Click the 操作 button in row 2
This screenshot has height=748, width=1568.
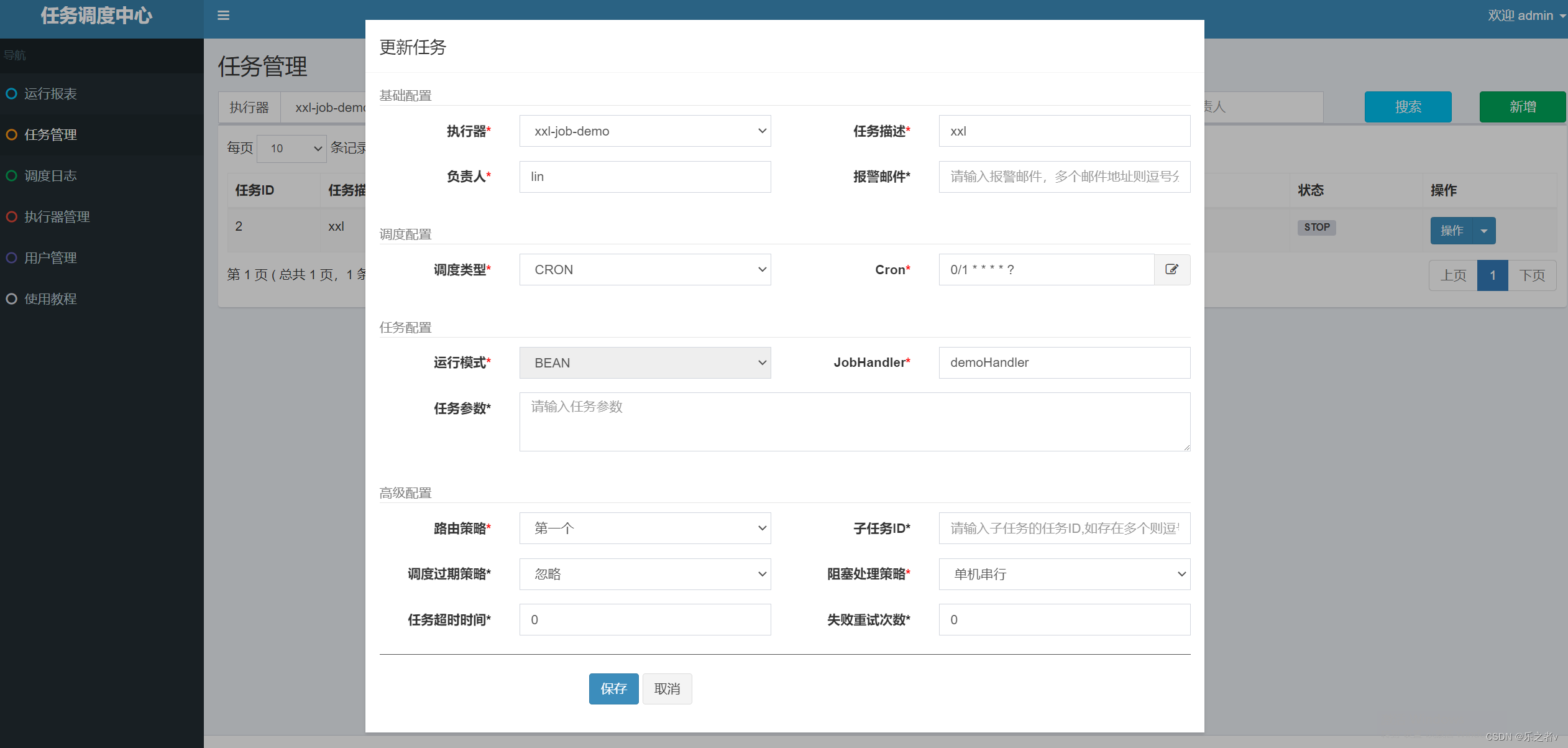pyautogui.click(x=1452, y=231)
